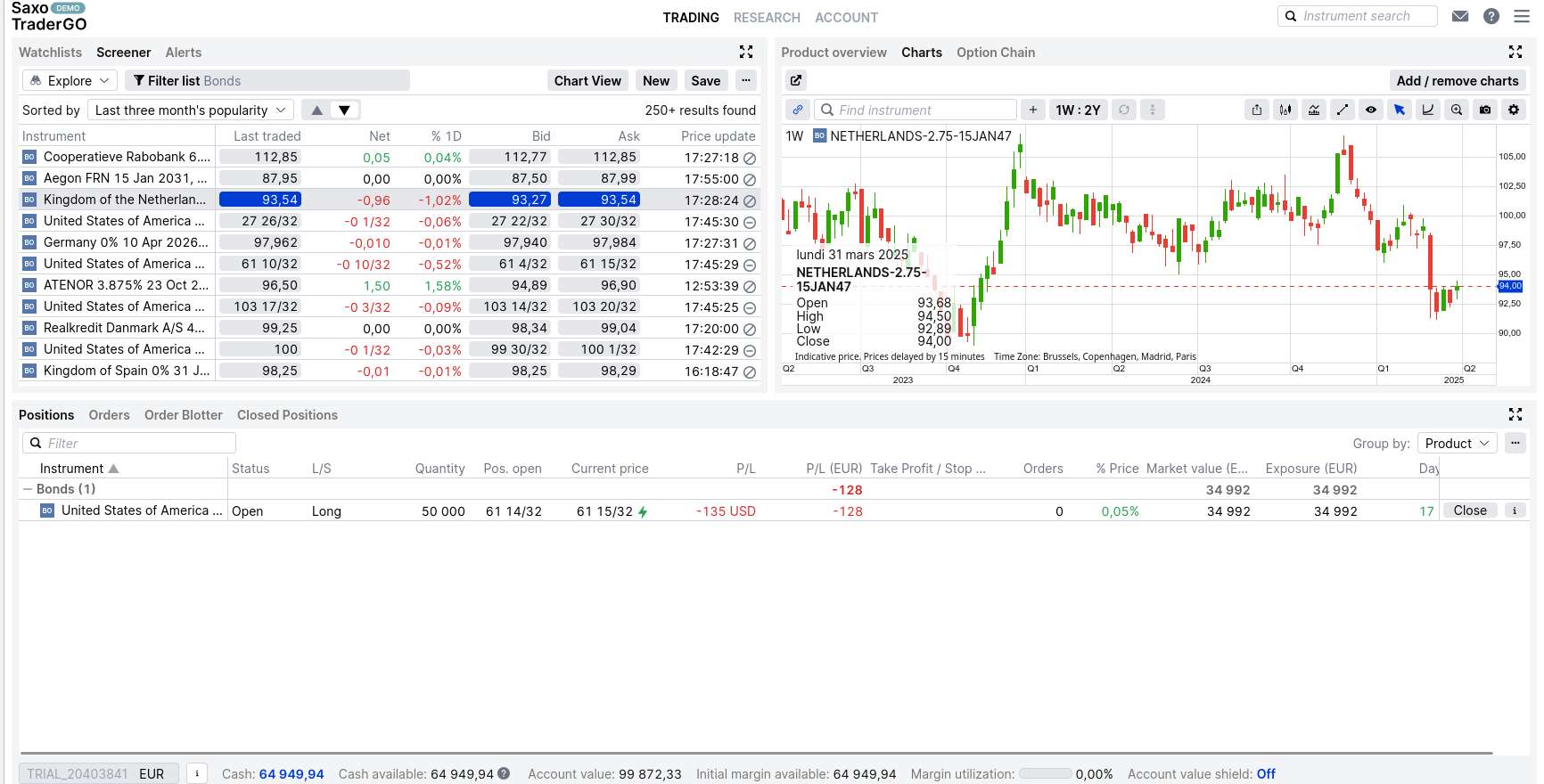
Task: Click bid price 93,27
Action: pyautogui.click(x=510, y=200)
